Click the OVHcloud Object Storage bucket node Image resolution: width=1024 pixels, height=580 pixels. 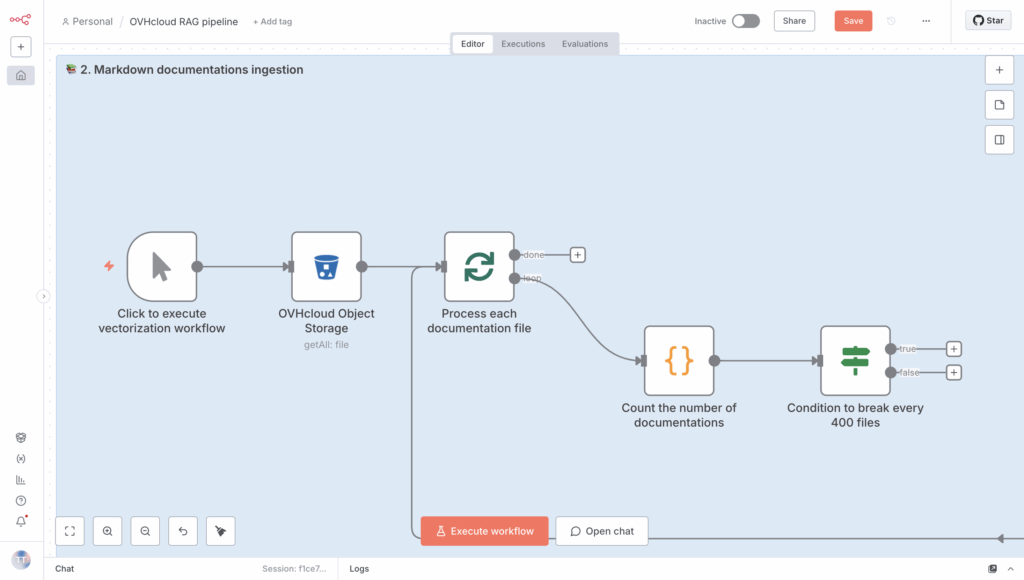326,267
